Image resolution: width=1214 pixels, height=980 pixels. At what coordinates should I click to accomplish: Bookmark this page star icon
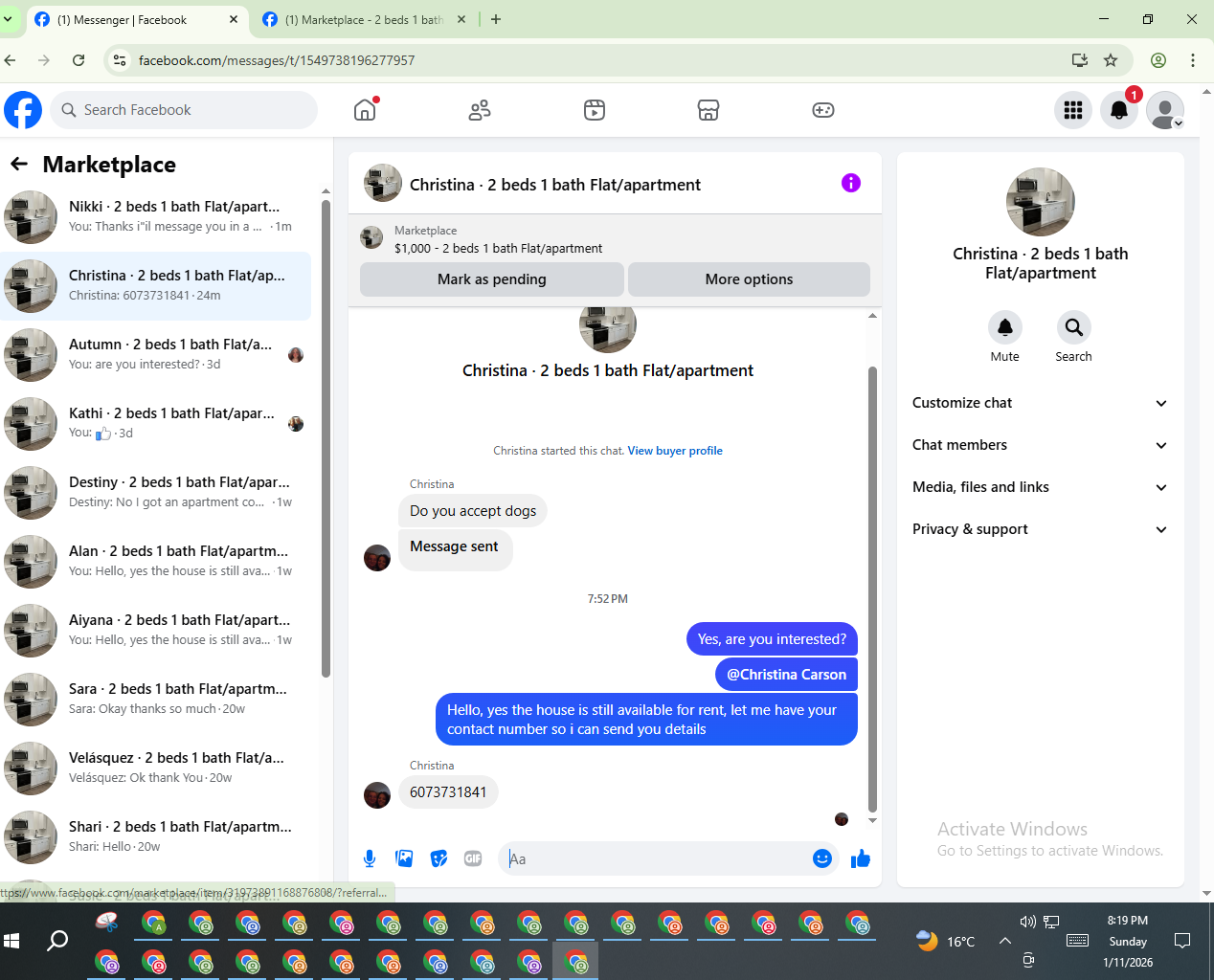click(1111, 60)
